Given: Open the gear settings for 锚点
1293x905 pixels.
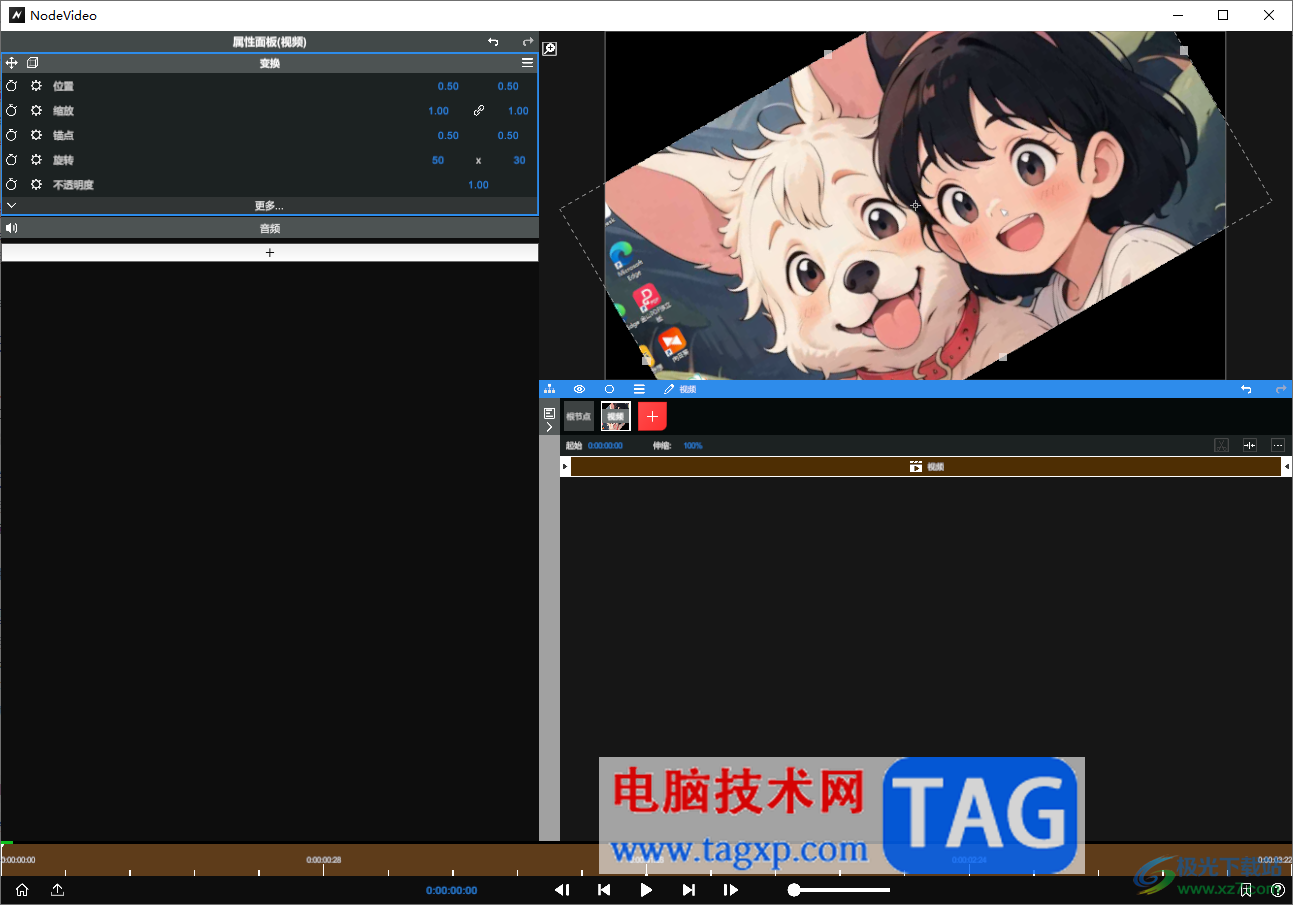Looking at the screenshot, I should pos(36,135).
